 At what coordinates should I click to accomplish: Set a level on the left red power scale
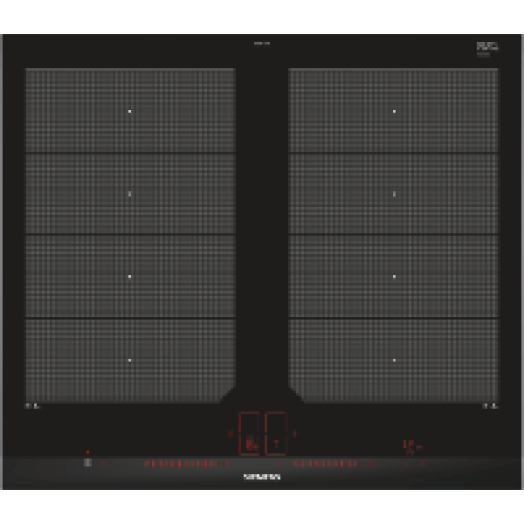tap(188, 464)
